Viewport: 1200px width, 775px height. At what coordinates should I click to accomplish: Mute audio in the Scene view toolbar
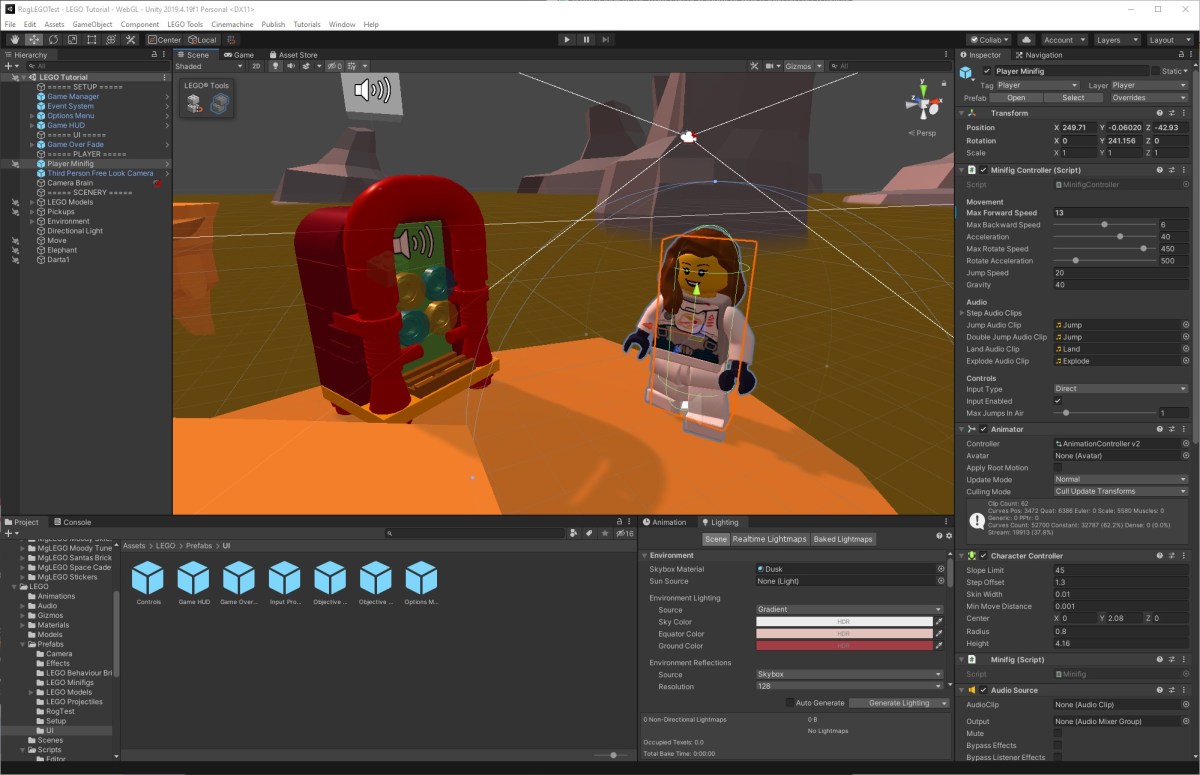click(291, 66)
